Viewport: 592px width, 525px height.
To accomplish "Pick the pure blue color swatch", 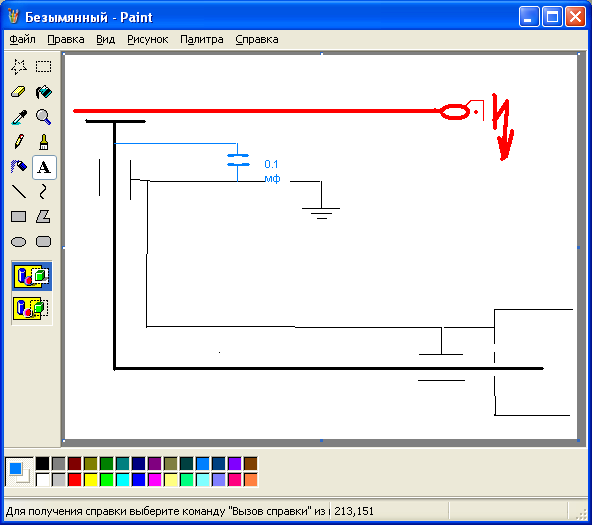I will pyautogui.click(x=139, y=480).
